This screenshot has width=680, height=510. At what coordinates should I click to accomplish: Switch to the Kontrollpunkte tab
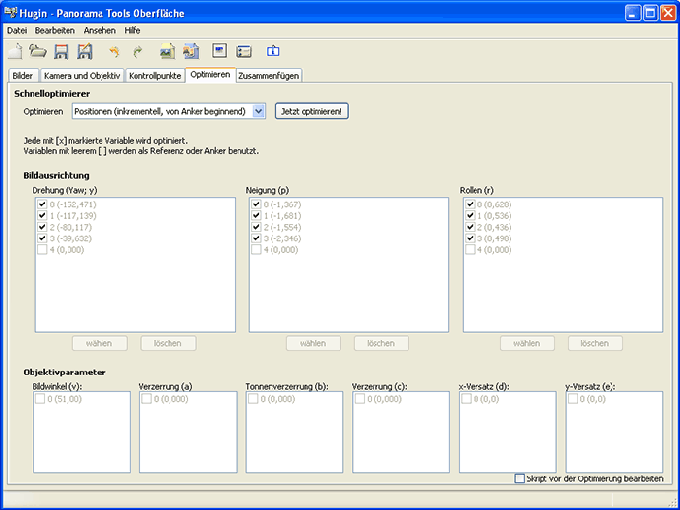pyautogui.click(x=155, y=75)
